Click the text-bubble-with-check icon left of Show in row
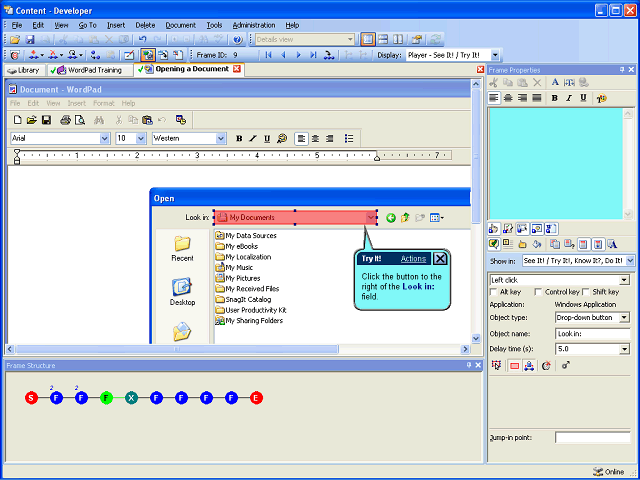 (x=493, y=244)
